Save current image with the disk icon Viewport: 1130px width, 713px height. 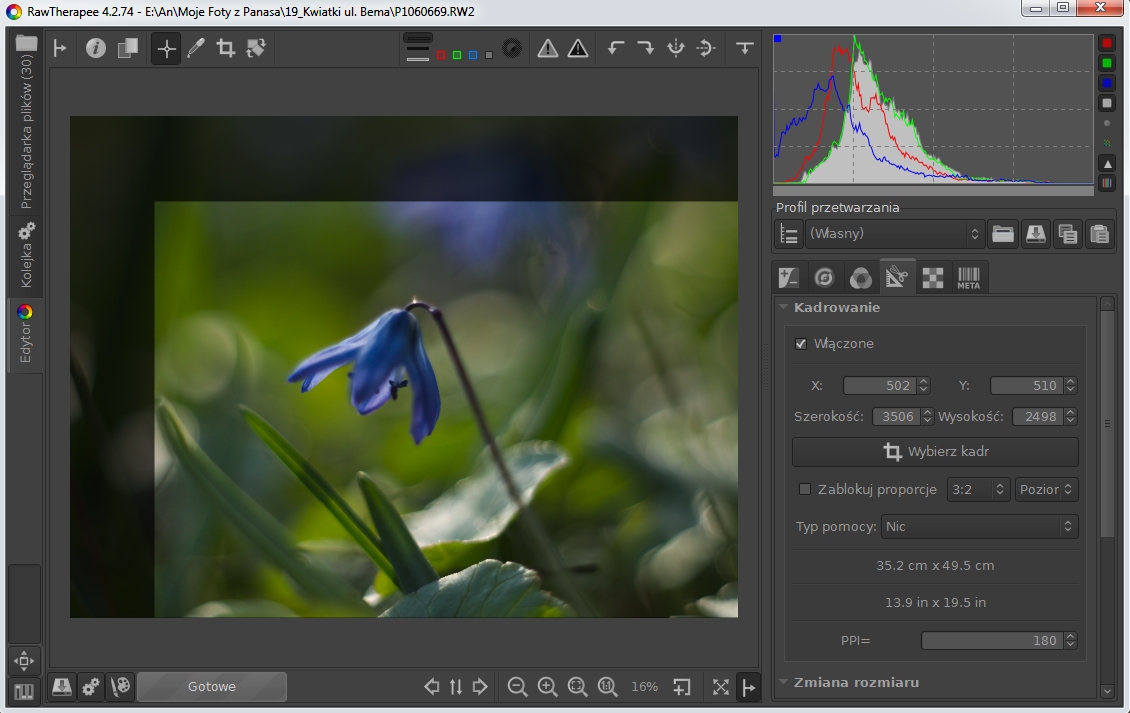(x=62, y=687)
